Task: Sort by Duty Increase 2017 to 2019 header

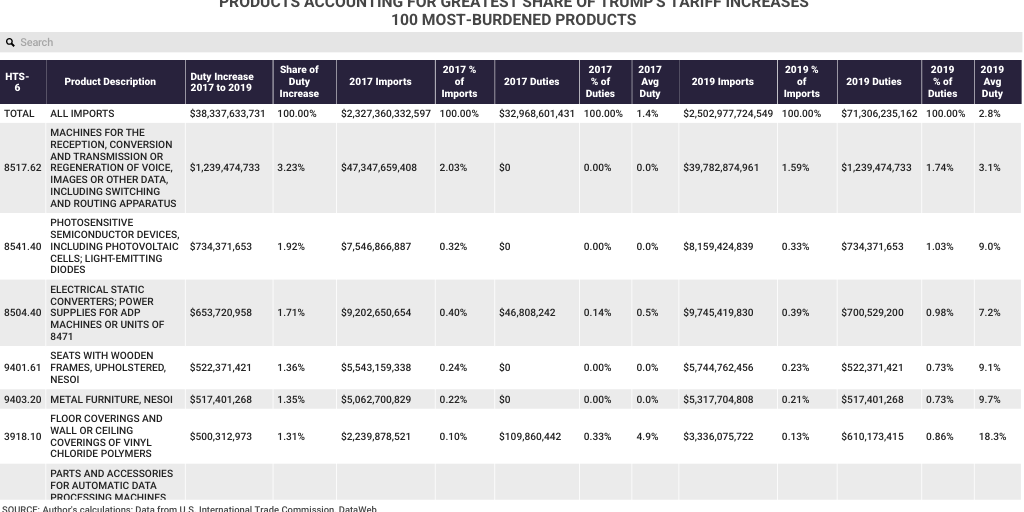Action: coord(222,82)
